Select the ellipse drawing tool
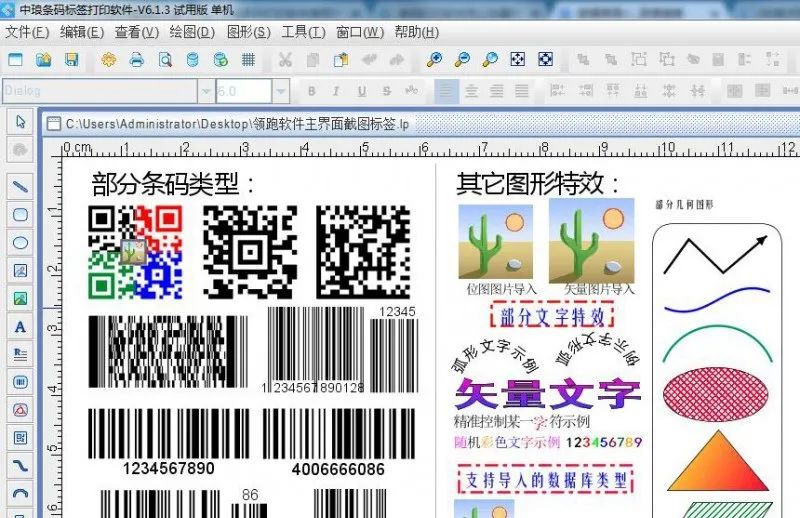800x518 pixels. pos(20,242)
